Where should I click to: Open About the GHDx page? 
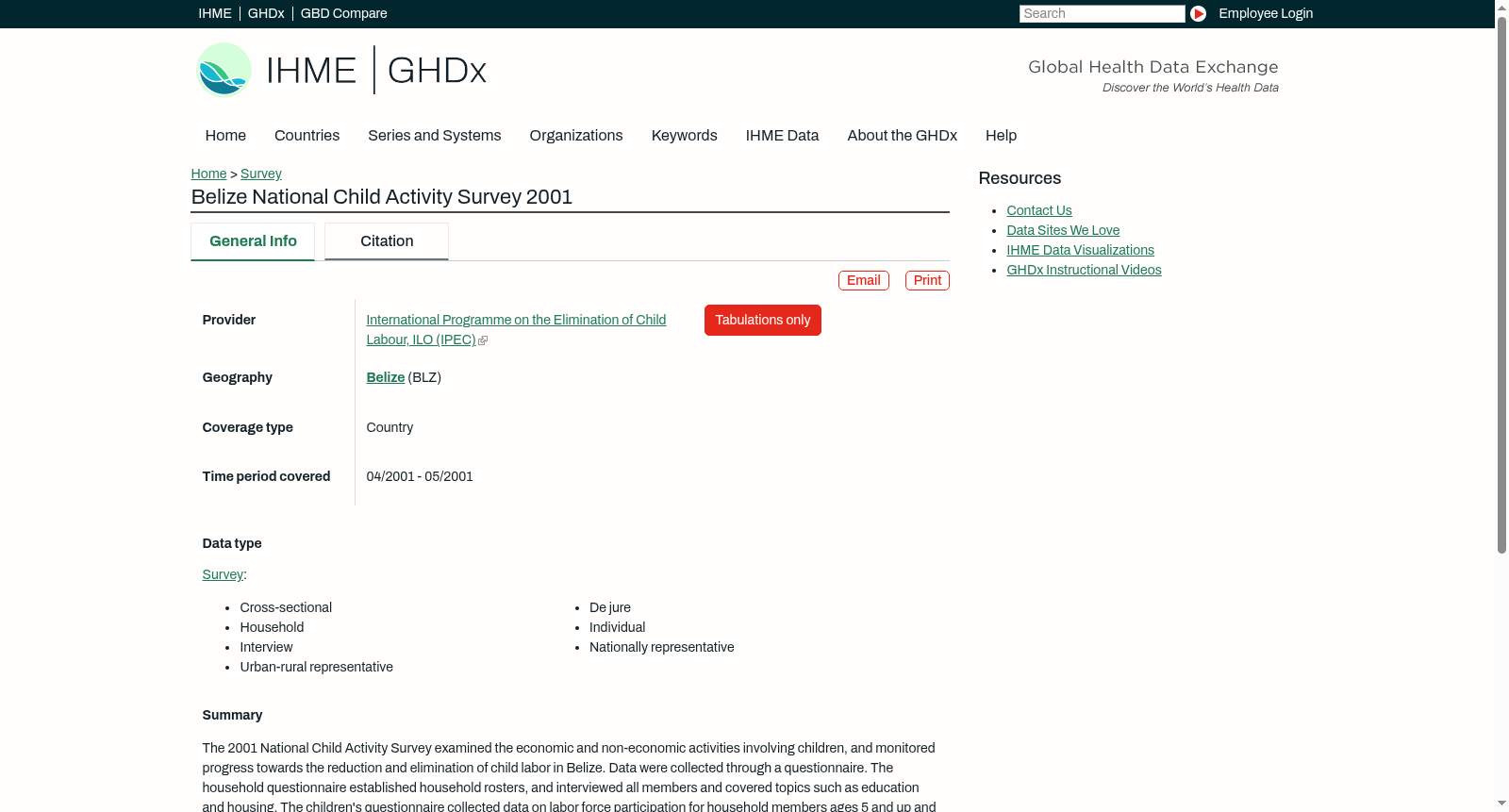pos(903,136)
